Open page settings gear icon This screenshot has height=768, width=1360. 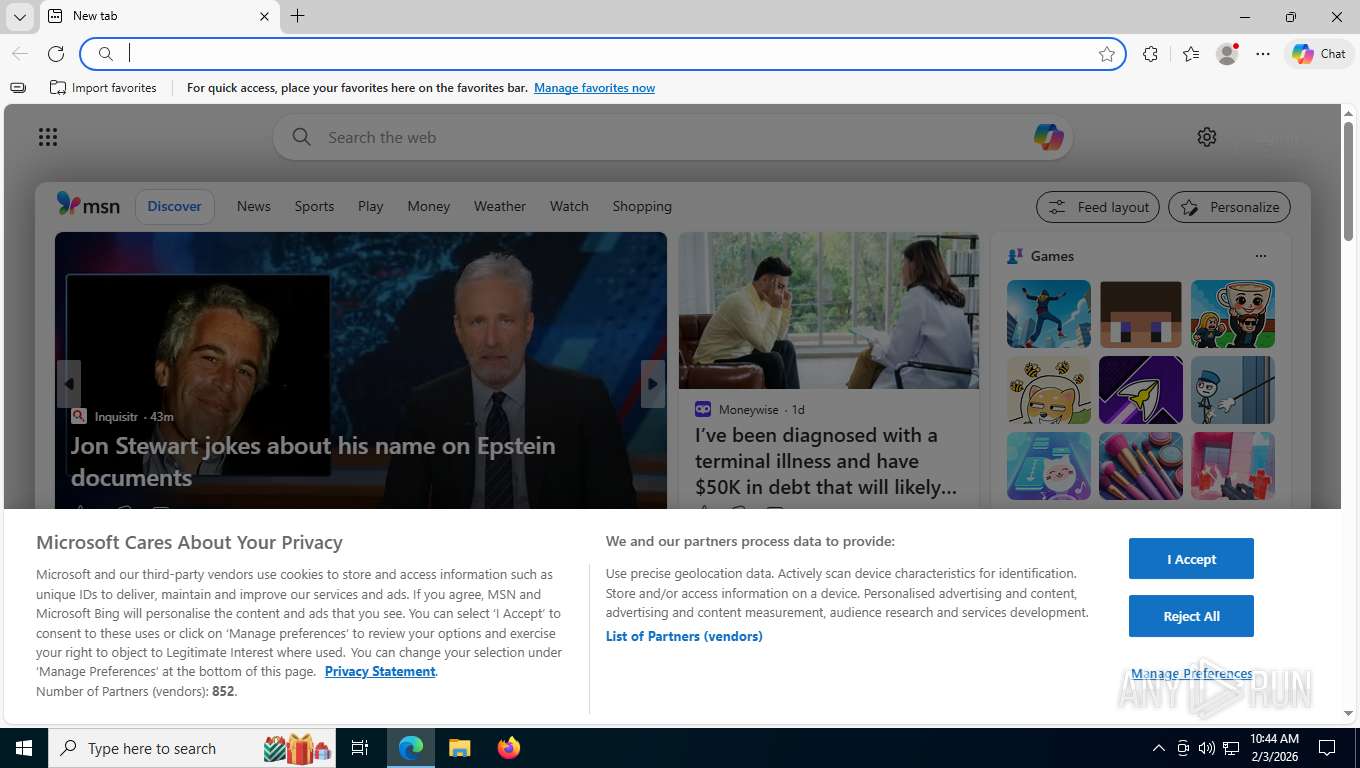(x=1207, y=137)
